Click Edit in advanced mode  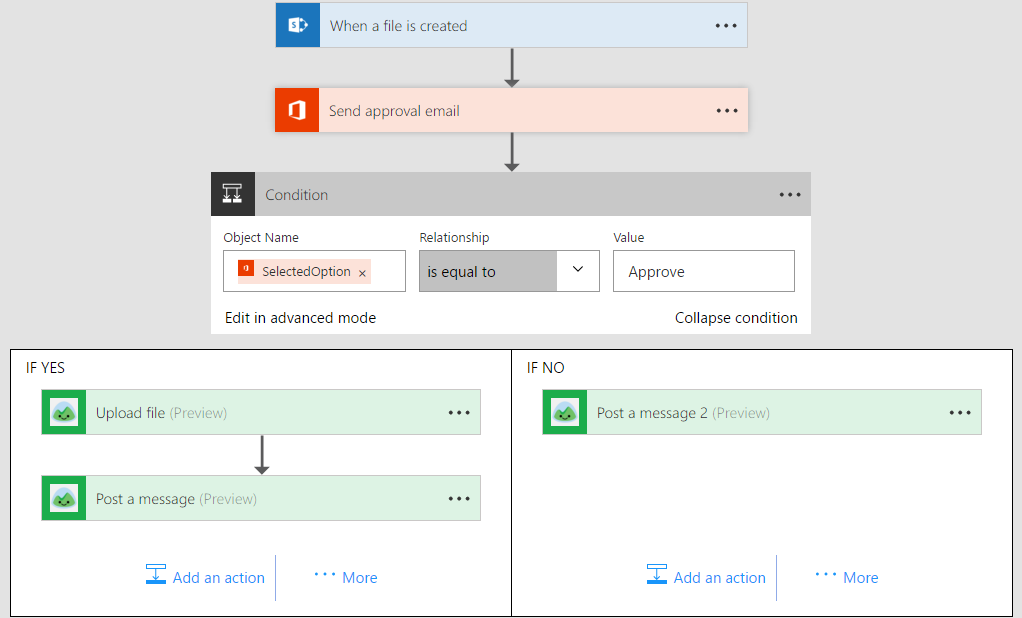pos(300,318)
